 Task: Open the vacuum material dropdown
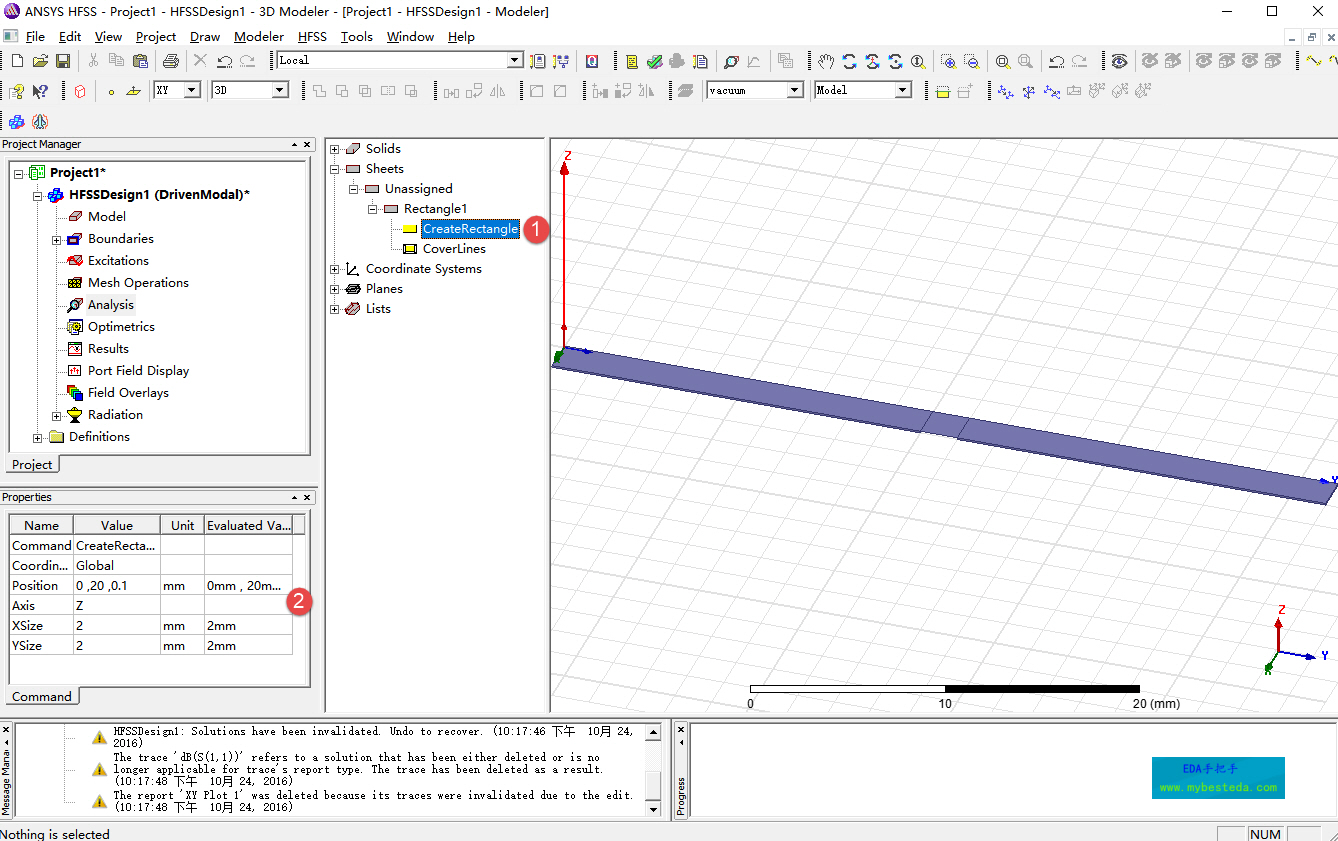795,90
